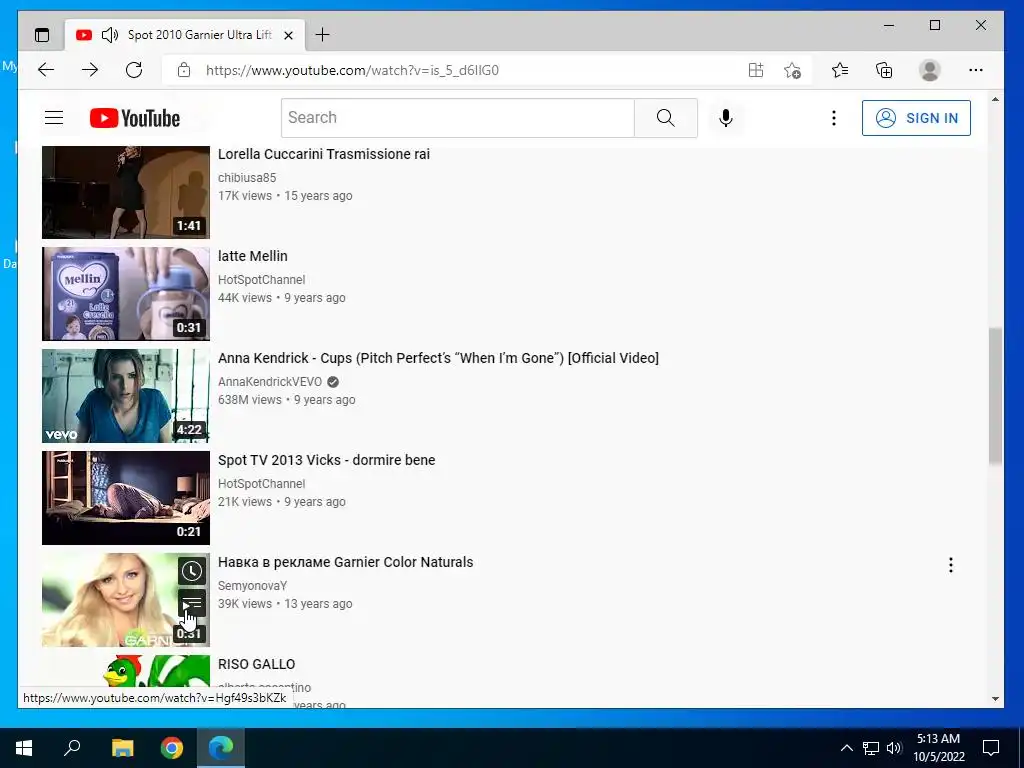
Task: Open the browser profile avatar
Action: coord(929,70)
